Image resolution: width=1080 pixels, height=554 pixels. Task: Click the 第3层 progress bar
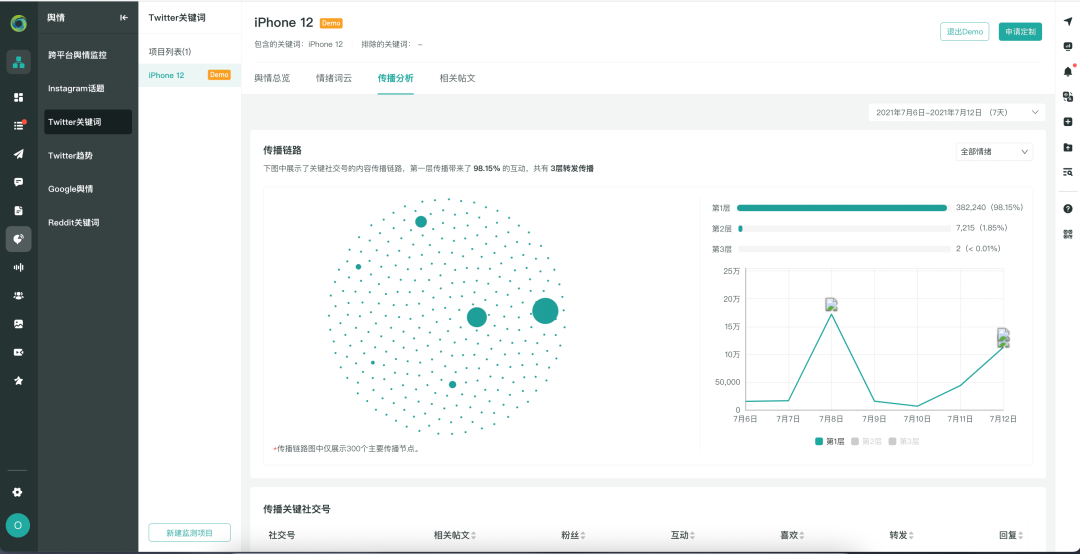click(x=842, y=249)
